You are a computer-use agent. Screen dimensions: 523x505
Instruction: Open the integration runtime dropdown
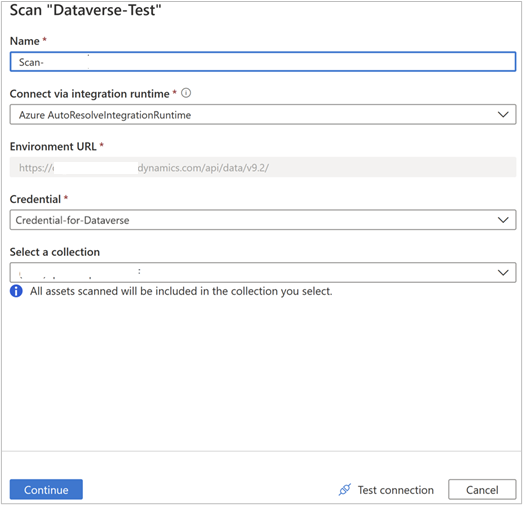pos(263,114)
